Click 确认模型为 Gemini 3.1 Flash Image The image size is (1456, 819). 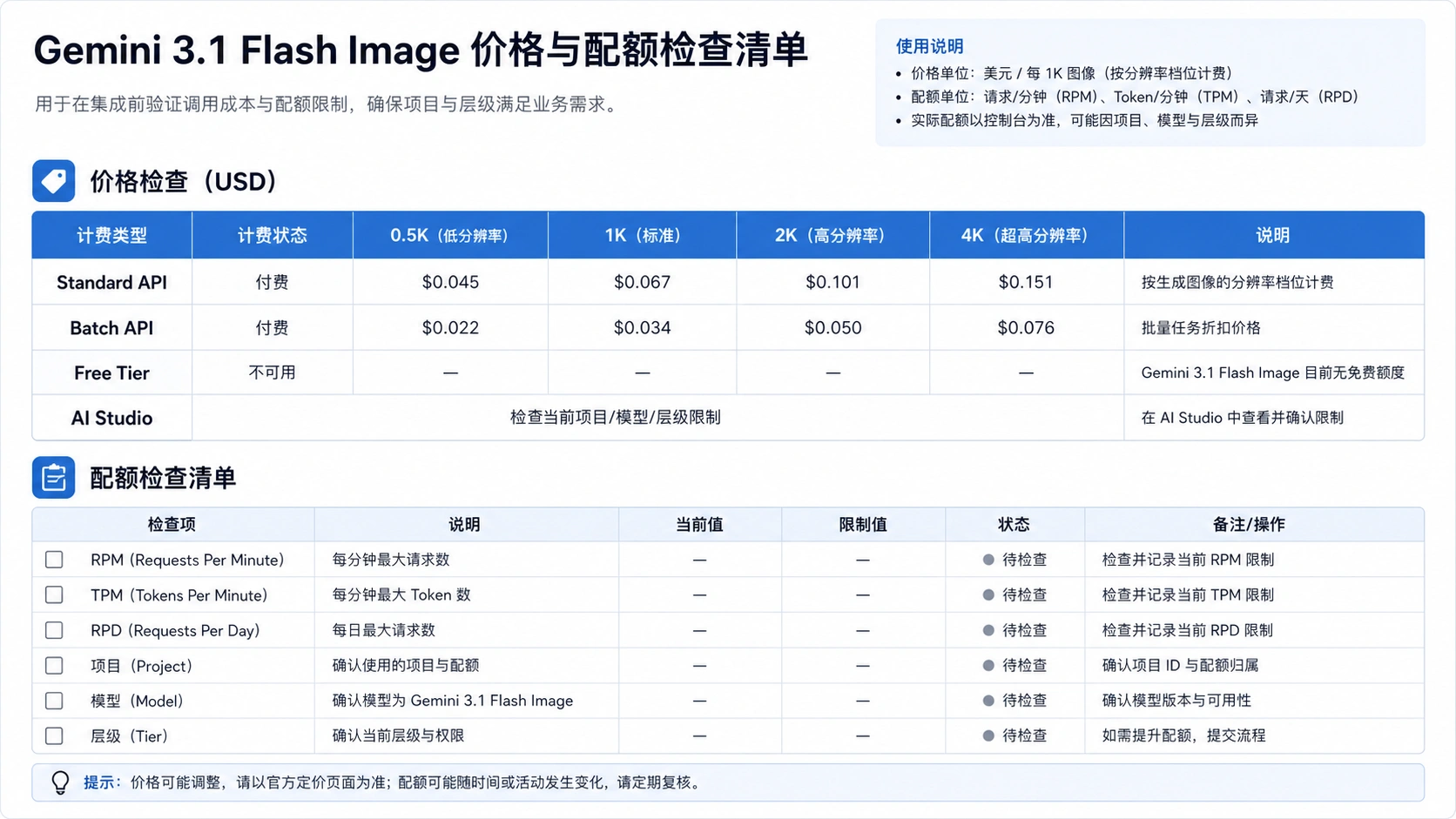pos(453,701)
